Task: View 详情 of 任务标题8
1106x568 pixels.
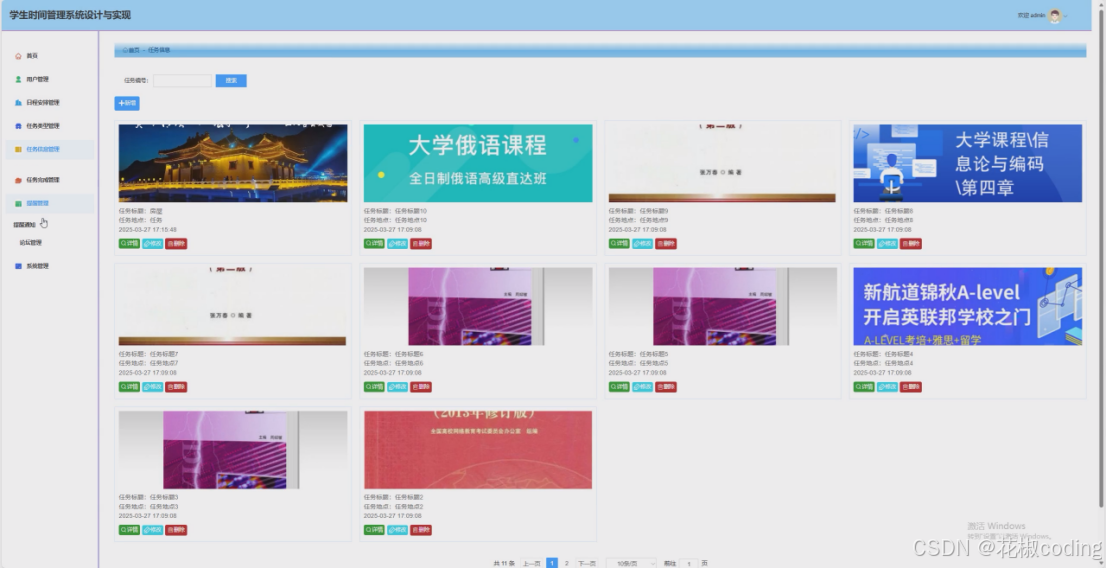Action: 863,243
